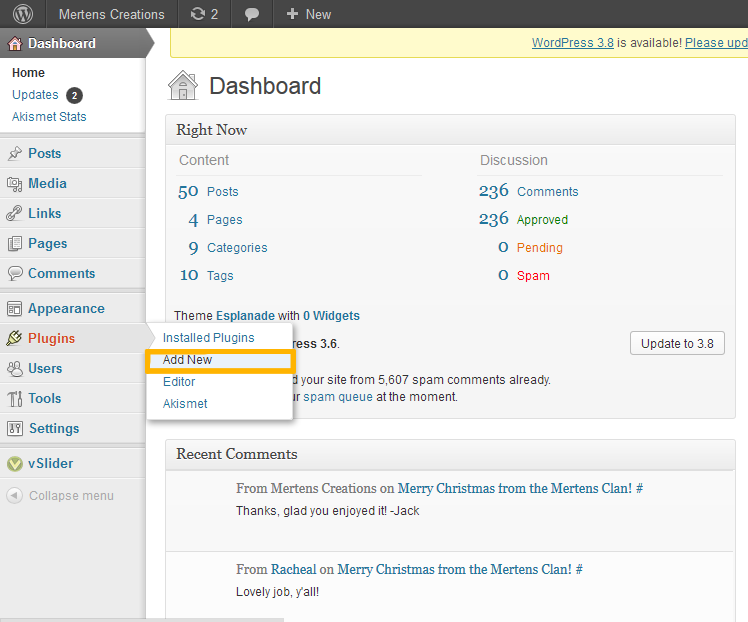Image resolution: width=748 pixels, height=622 pixels.
Task: Click Please update link in notice
Action: pyautogui.click(x=716, y=42)
